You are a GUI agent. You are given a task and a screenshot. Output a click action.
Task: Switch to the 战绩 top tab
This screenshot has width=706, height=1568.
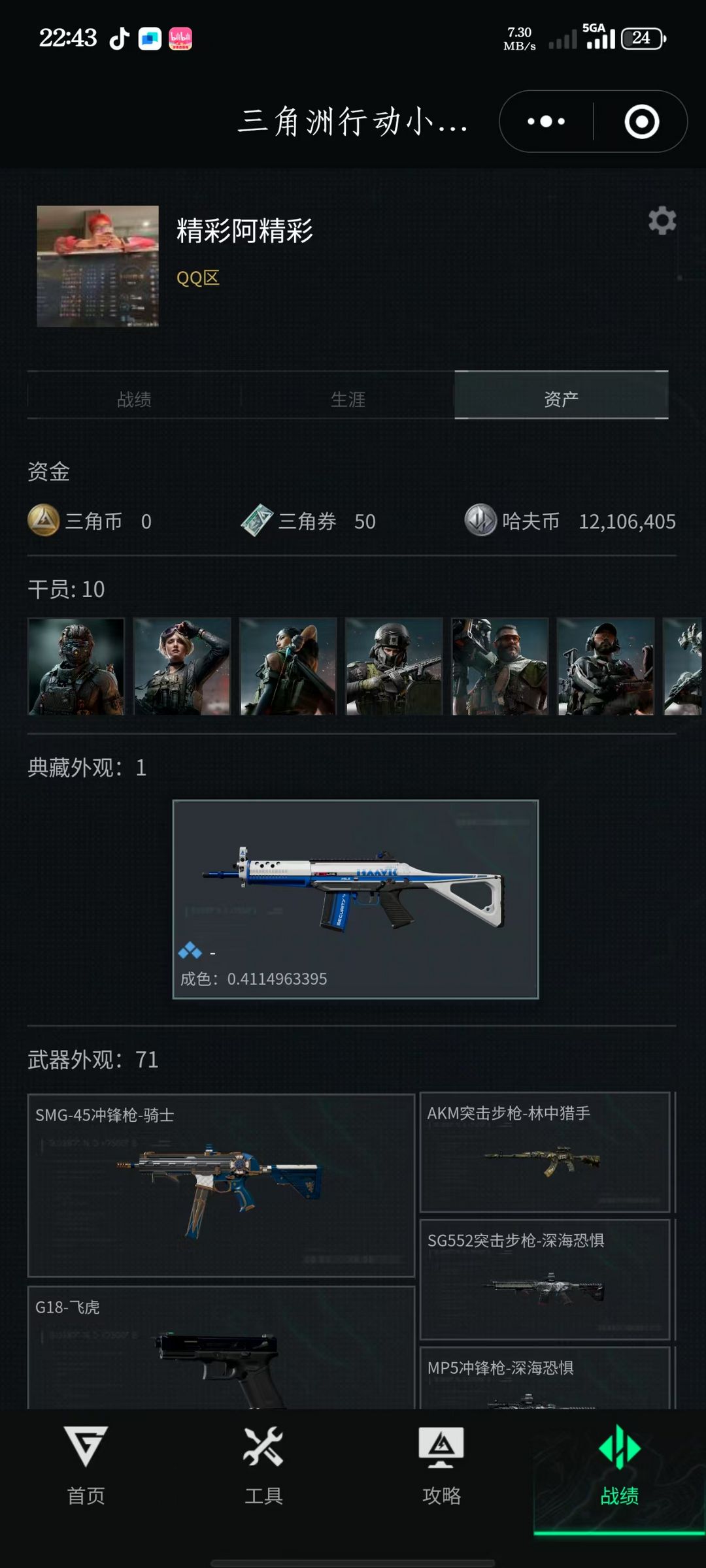pos(134,399)
